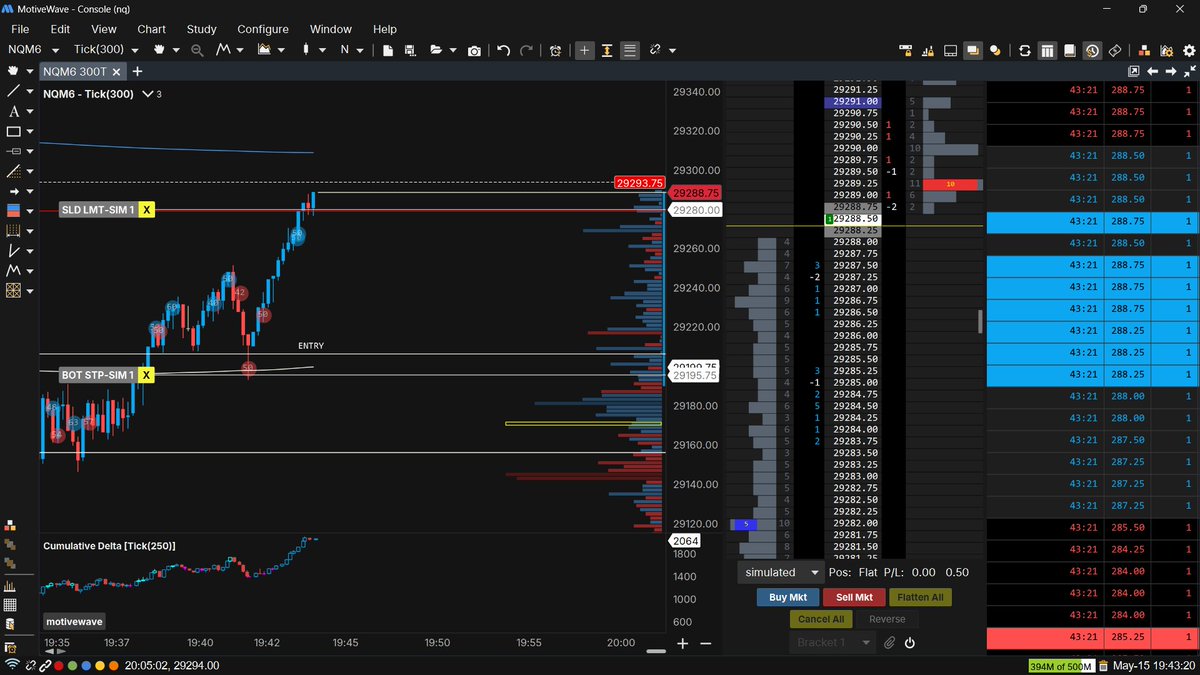Click the Buy Mkt button

coord(787,597)
